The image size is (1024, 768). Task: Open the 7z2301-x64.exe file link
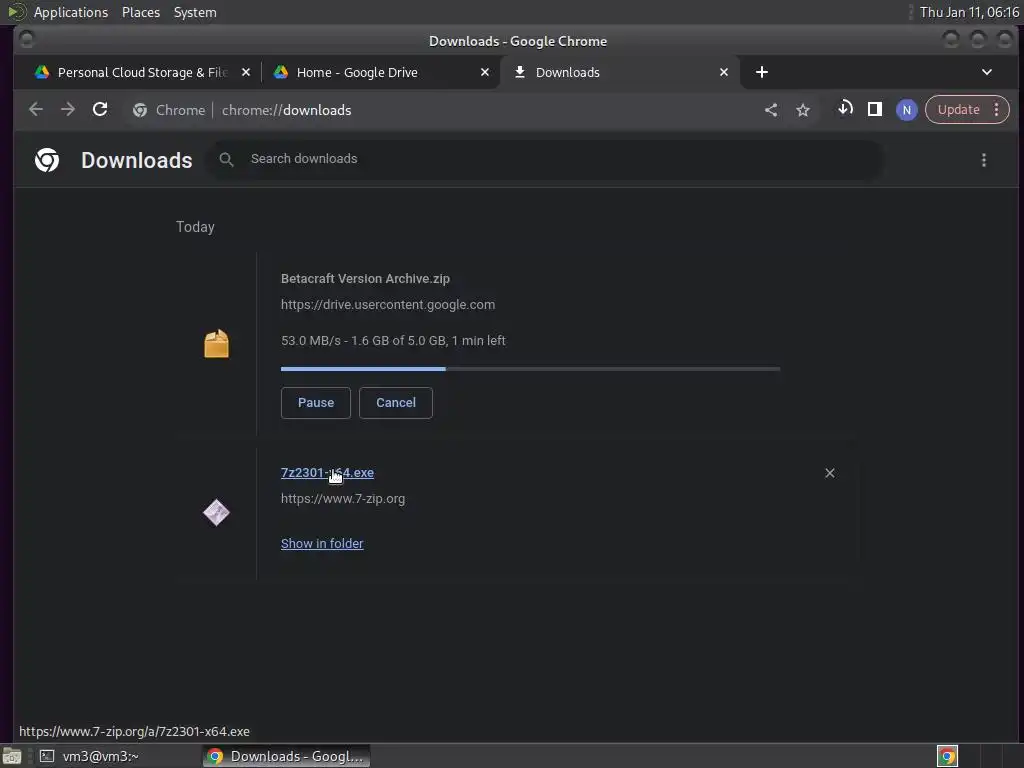(x=327, y=473)
